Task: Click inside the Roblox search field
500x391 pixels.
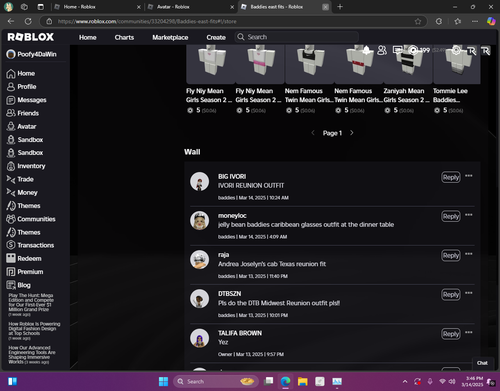Action: (x=297, y=37)
